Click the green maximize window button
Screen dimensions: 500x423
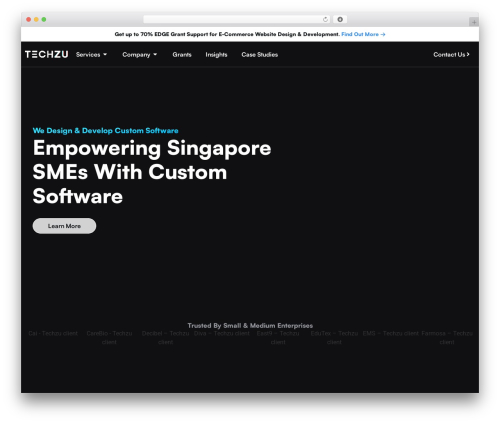(44, 19)
